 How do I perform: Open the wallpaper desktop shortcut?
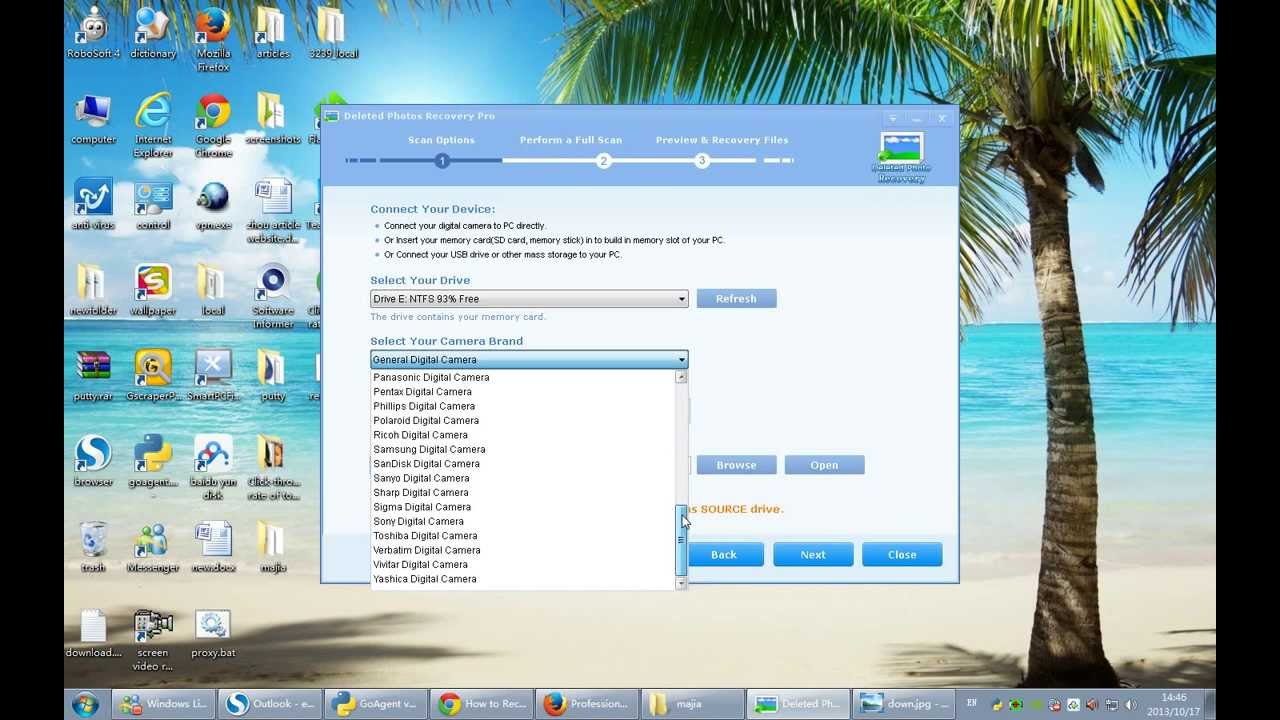(153, 290)
